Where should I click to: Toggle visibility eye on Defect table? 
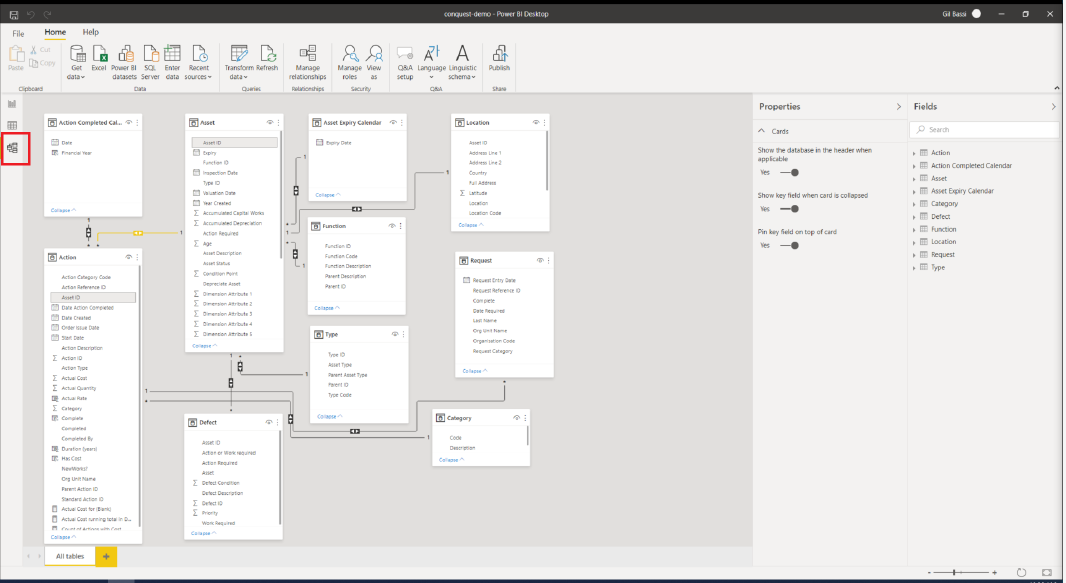click(x=269, y=422)
